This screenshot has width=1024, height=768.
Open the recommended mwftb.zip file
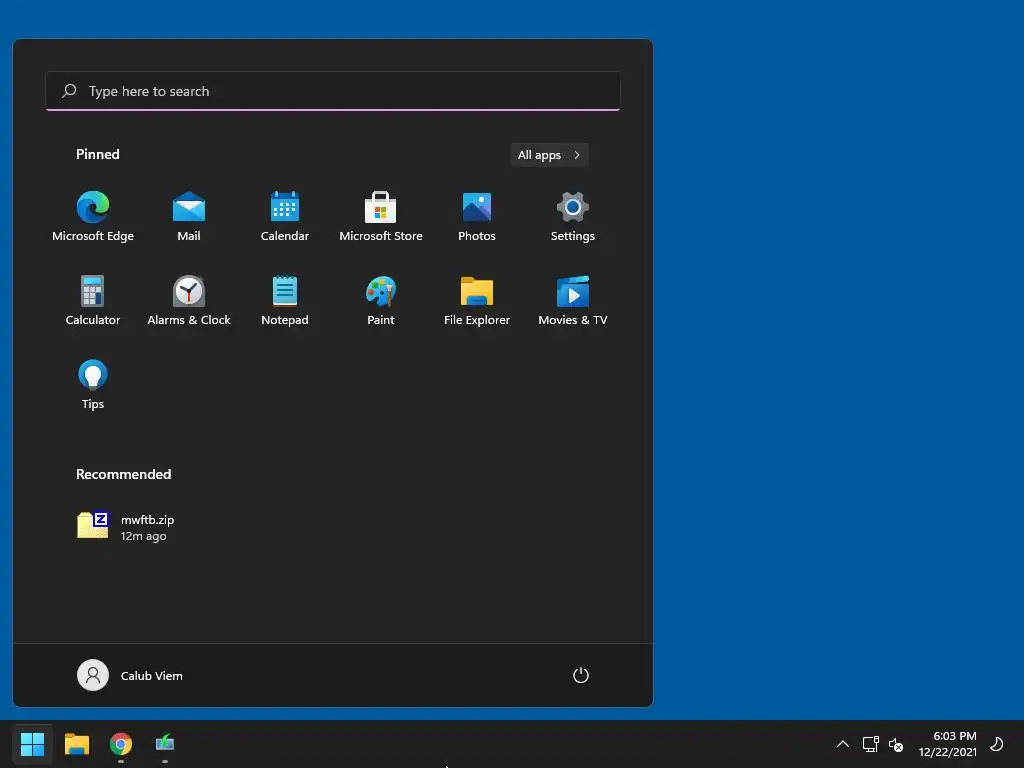(x=125, y=526)
